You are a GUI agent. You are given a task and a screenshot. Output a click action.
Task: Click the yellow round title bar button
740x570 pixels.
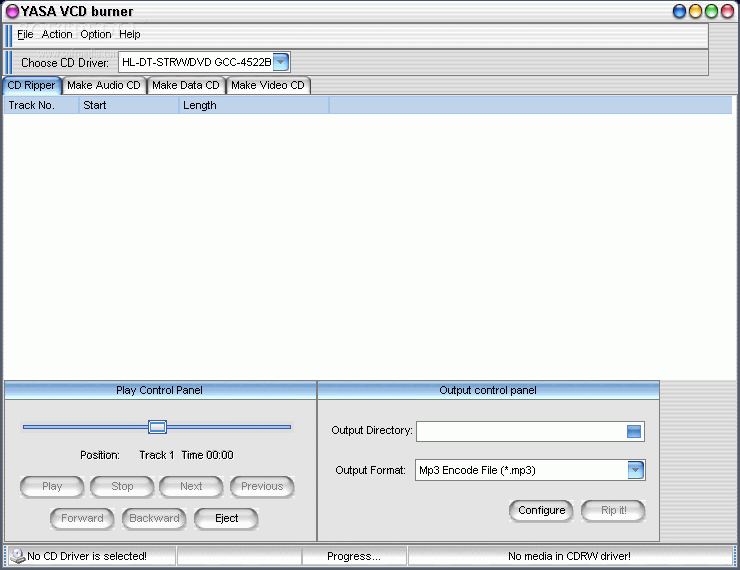[x=695, y=11]
